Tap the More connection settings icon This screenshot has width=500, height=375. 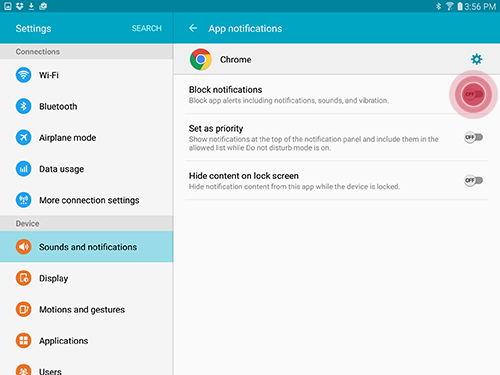pos(23,200)
